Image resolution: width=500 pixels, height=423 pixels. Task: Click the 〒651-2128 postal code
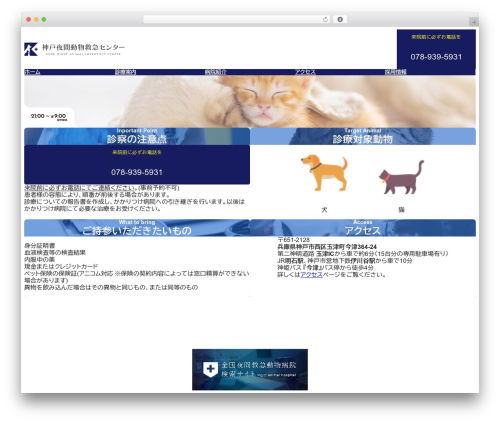[x=293, y=240]
